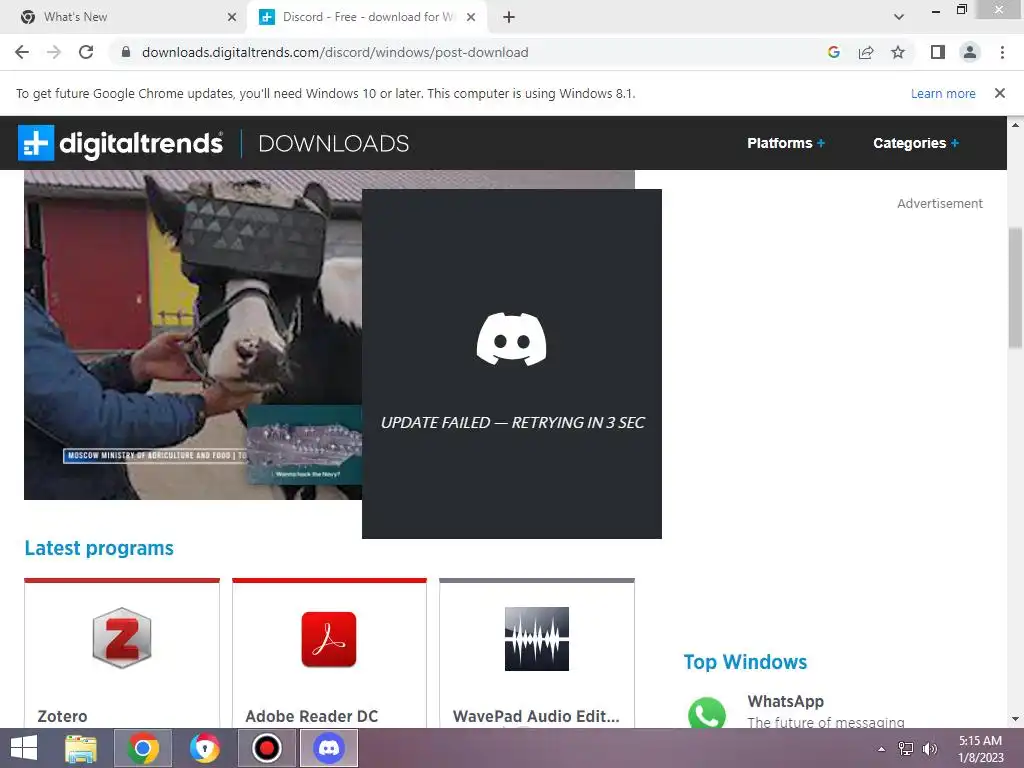Click the digitaltrends logo
The height and width of the screenshot is (768, 1024).
click(120, 143)
